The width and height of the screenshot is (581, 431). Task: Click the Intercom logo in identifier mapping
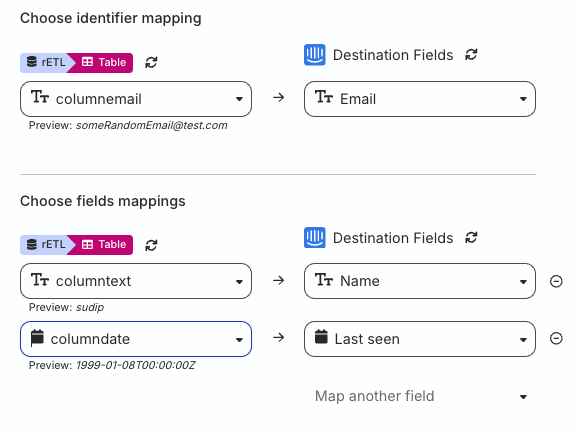[x=315, y=55]
